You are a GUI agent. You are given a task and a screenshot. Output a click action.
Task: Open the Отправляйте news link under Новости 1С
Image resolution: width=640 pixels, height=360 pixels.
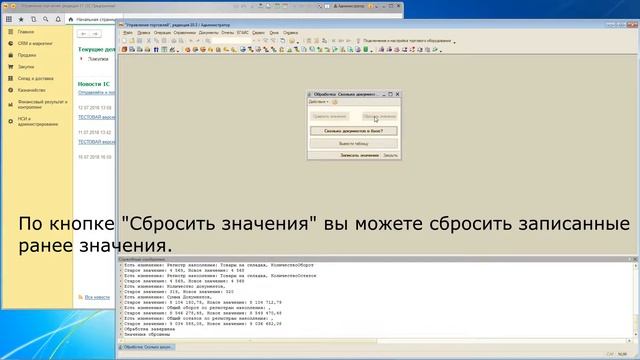(96, 93)
